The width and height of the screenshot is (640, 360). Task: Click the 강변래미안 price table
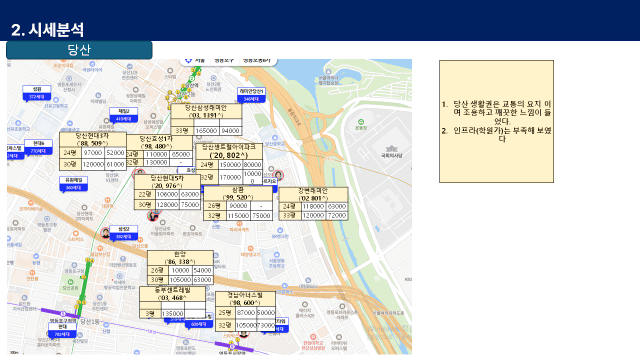[x=313, y=204]
